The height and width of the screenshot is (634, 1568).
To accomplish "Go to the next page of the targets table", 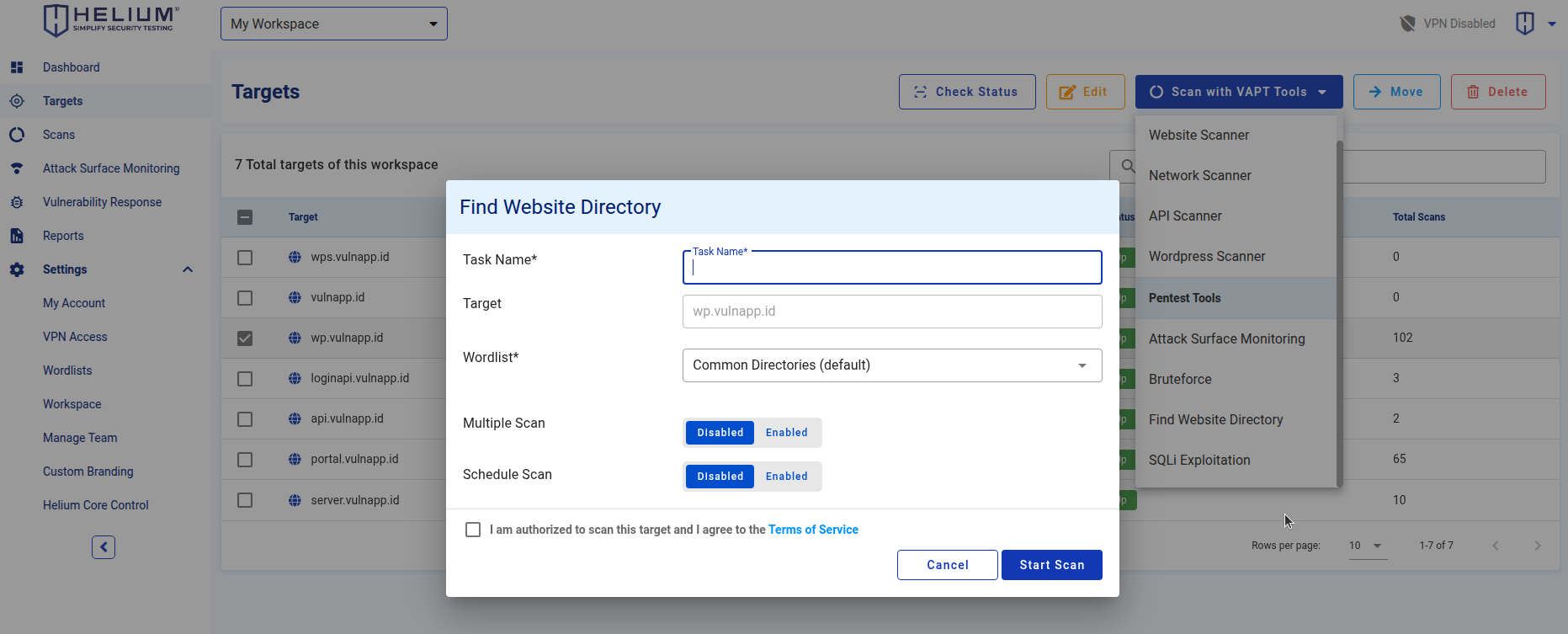I will pos(1538,546).
